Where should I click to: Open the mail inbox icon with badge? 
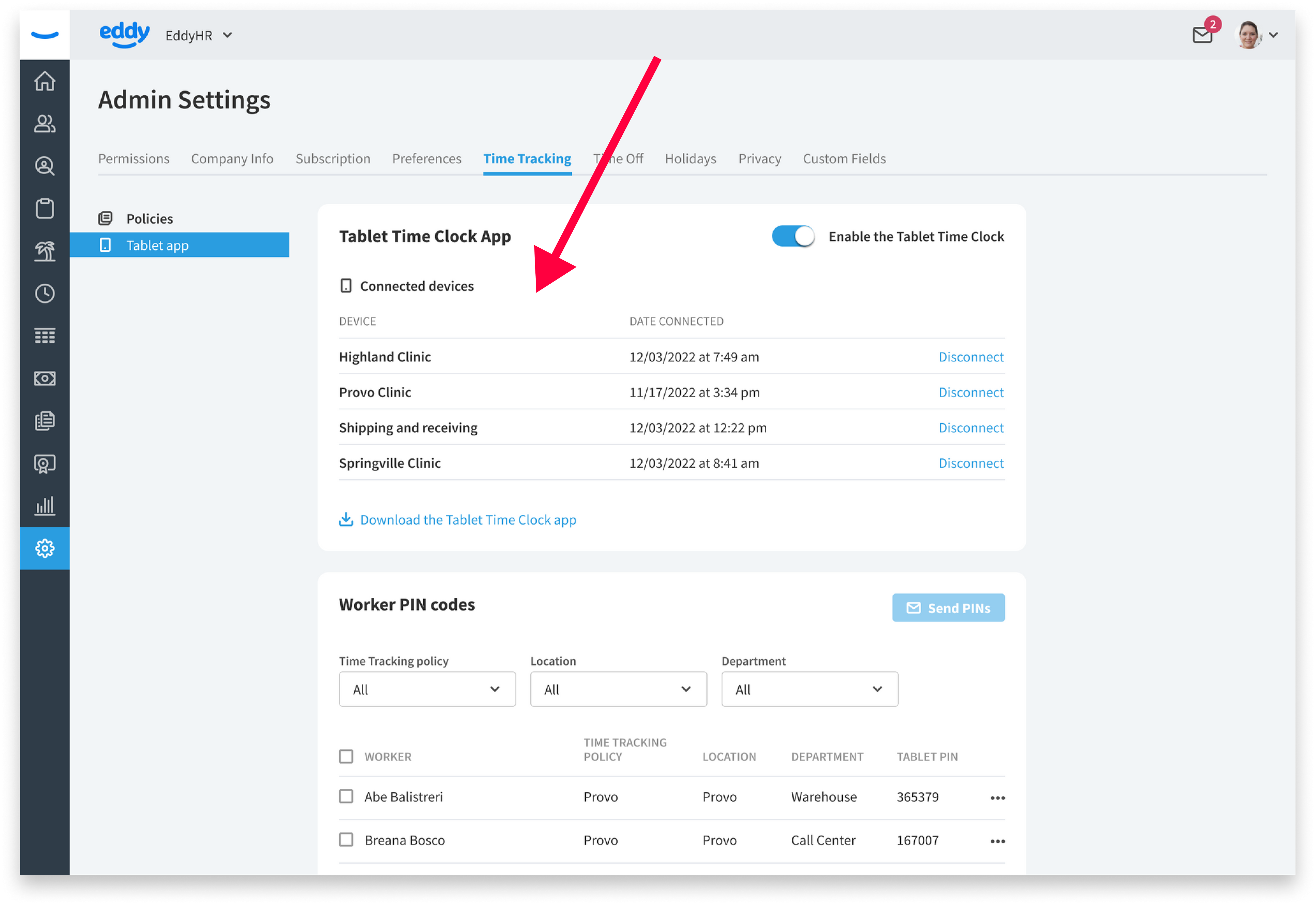point(1203,35)
